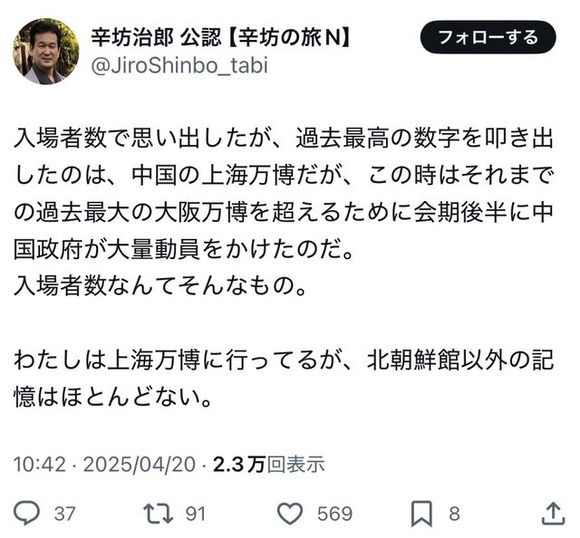Open the @JiroShinbo_tabi handle link

click(x=179, y=65)
